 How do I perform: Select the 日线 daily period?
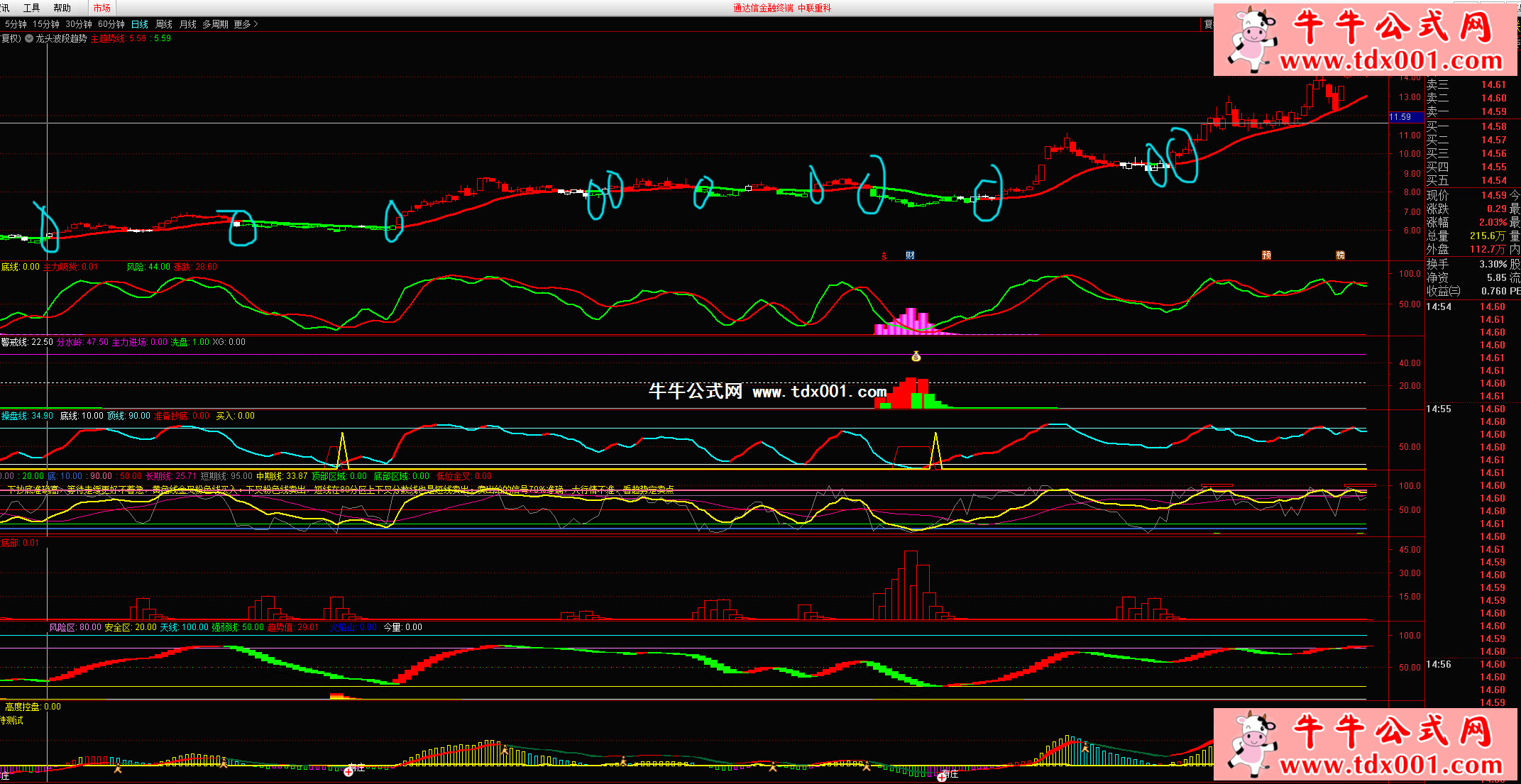tap(140, 24)
